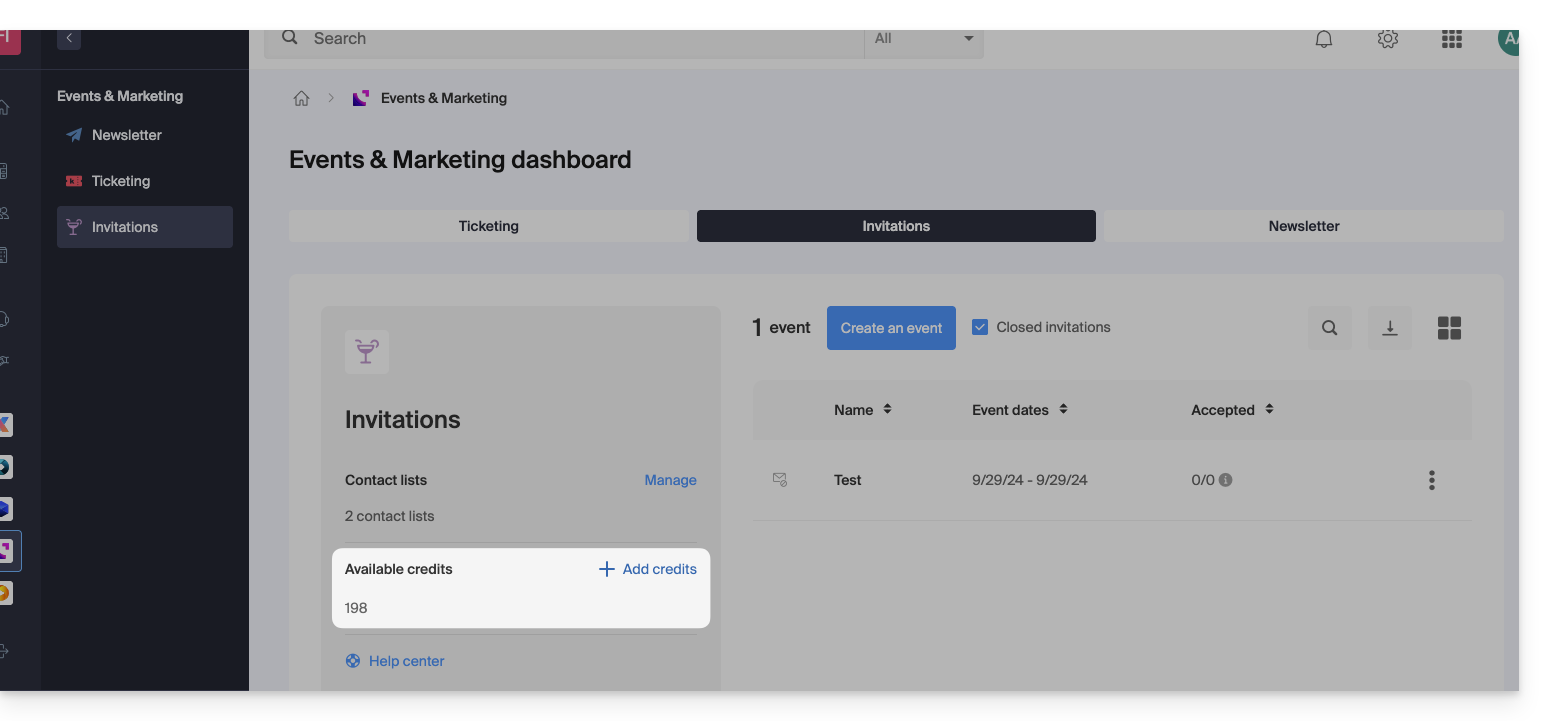The height and width of the screenshot is (721, 1549).
Task: Uncheck the Closed invitations checkbox
Action: pyautogui.click(x=980, y=327)
